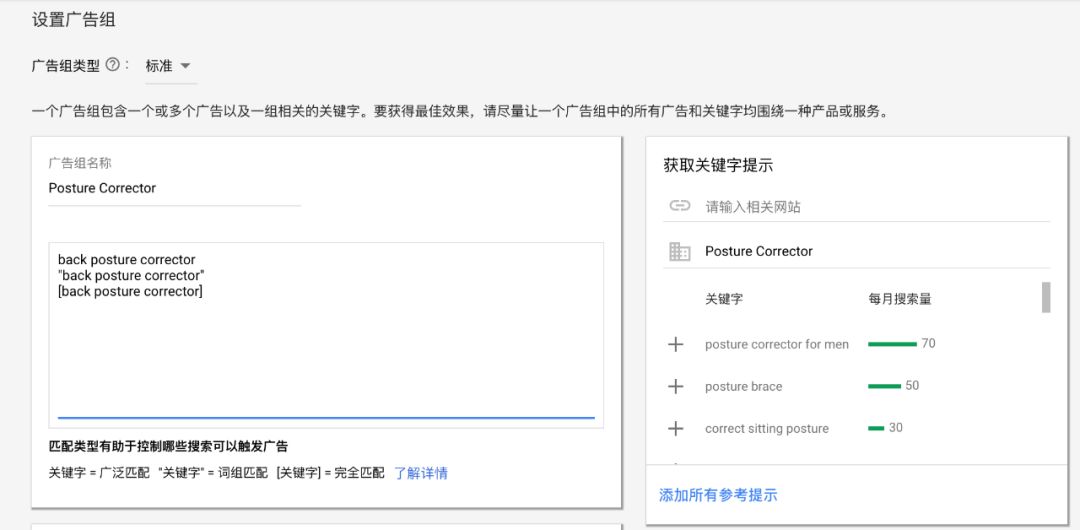Click the 设置广告组 page title
This screenshot has height=530, width=1080.
click(x=74, y=20)
